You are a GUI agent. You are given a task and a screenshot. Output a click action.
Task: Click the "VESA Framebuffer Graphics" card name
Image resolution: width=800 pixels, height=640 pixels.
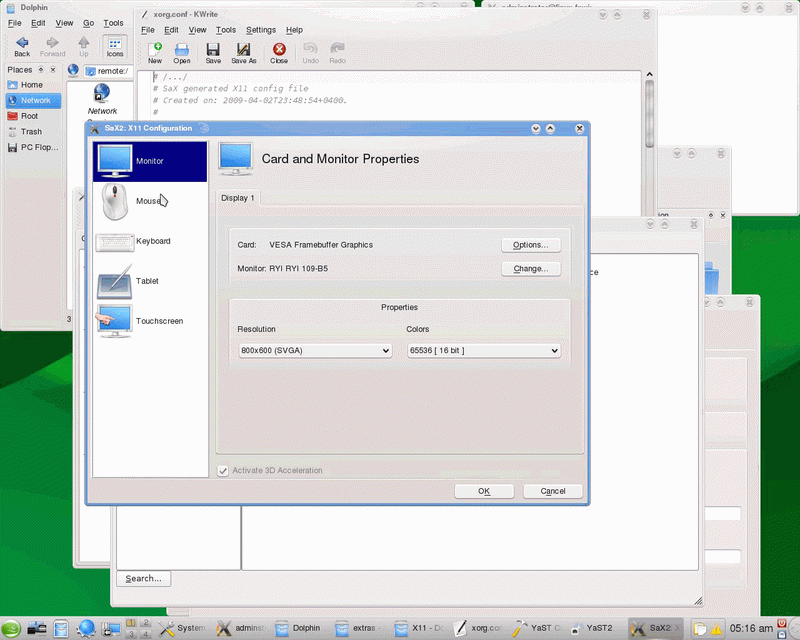[x=321, y=245]
